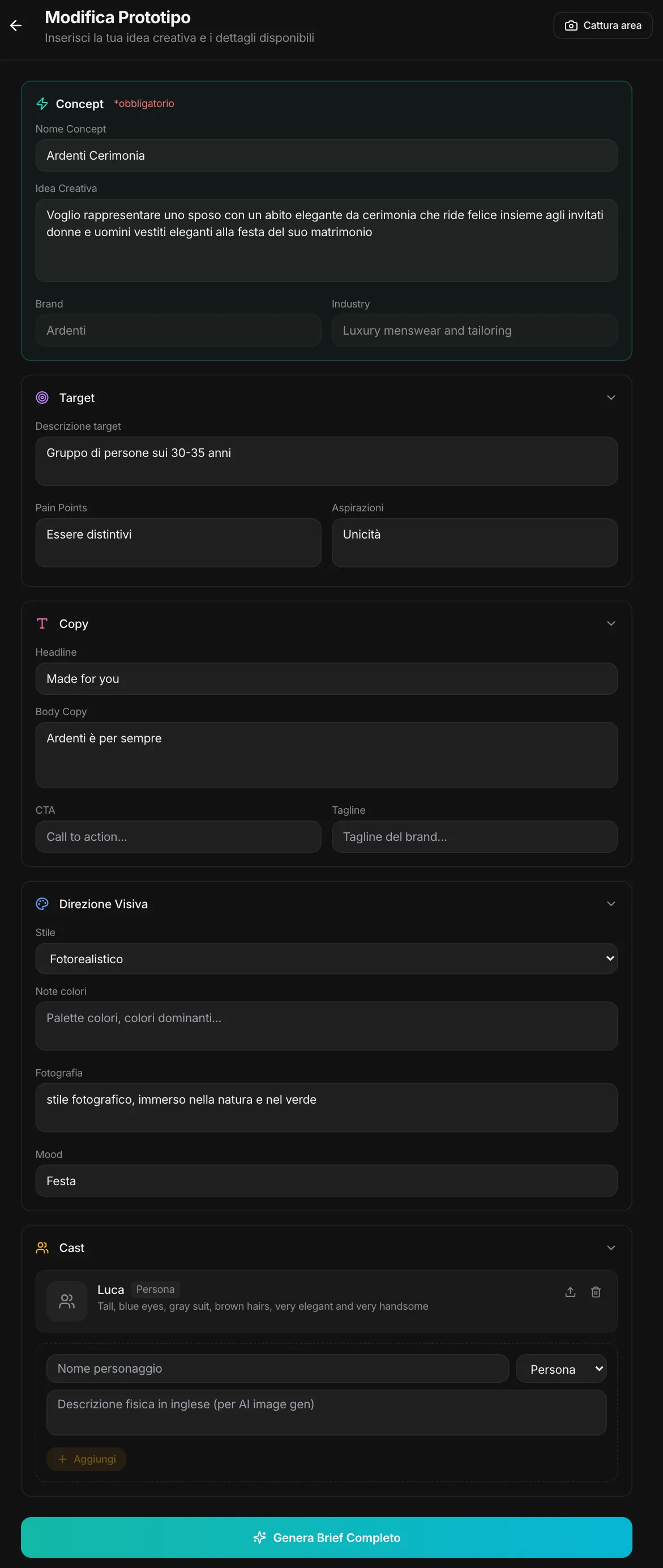
Task: Upload an image for Luca
Action: tap(571, 1292)
